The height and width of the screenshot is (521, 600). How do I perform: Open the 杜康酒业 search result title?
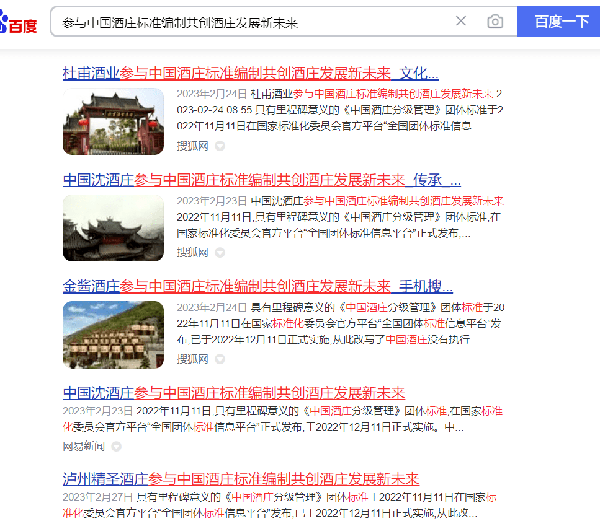click(x=250, y=73)
